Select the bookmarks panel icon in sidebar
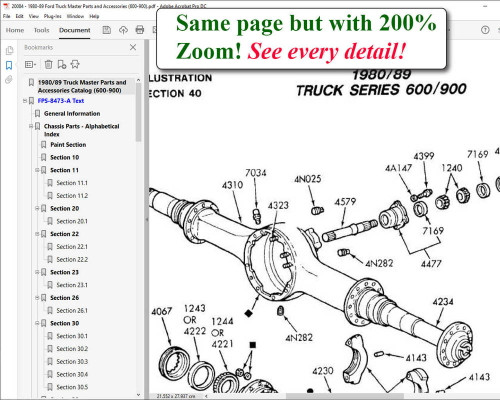500x400 pixels. (9, 65)
